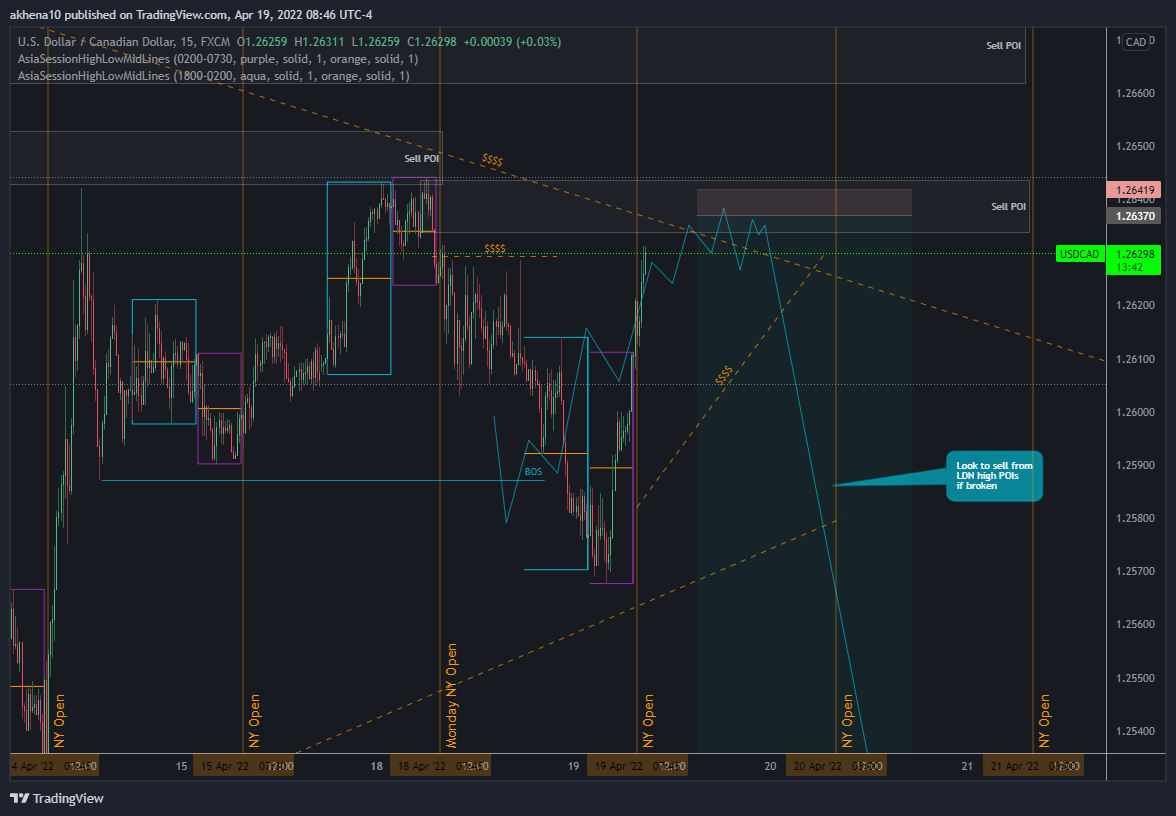
Task: Click the 1.26000 price axis value
Action: pos(1135,412)
